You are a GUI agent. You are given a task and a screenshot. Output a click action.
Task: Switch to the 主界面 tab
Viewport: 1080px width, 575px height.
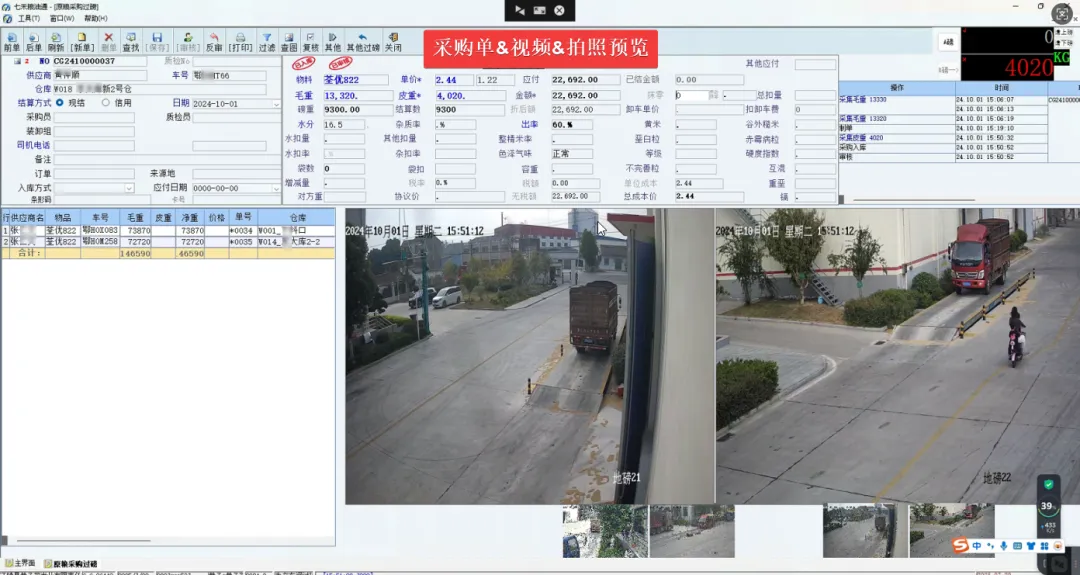(x=20, y=563)
